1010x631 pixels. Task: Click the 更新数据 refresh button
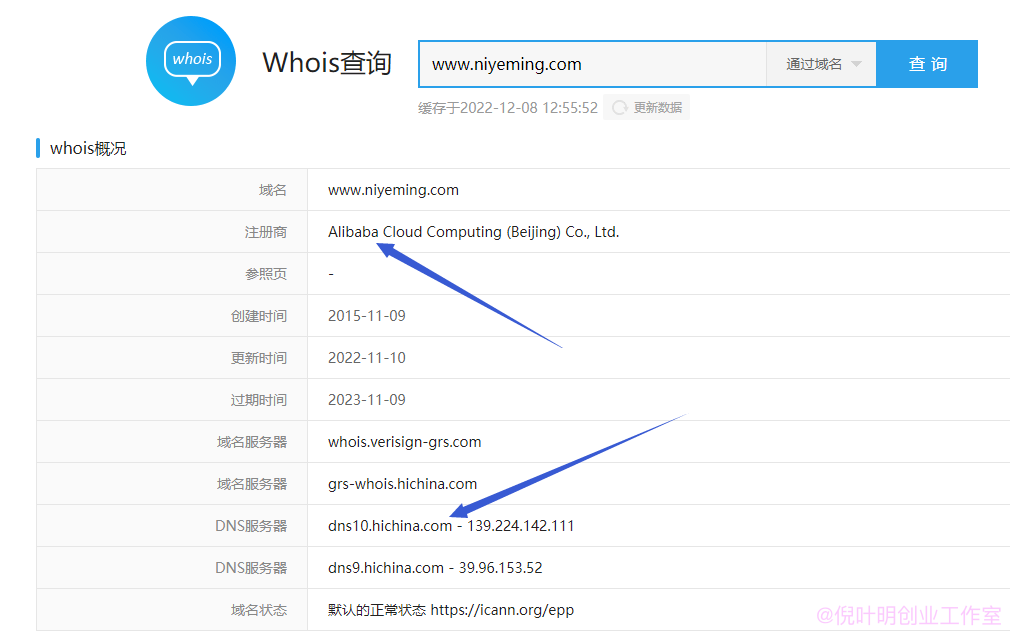click(646, 108)
